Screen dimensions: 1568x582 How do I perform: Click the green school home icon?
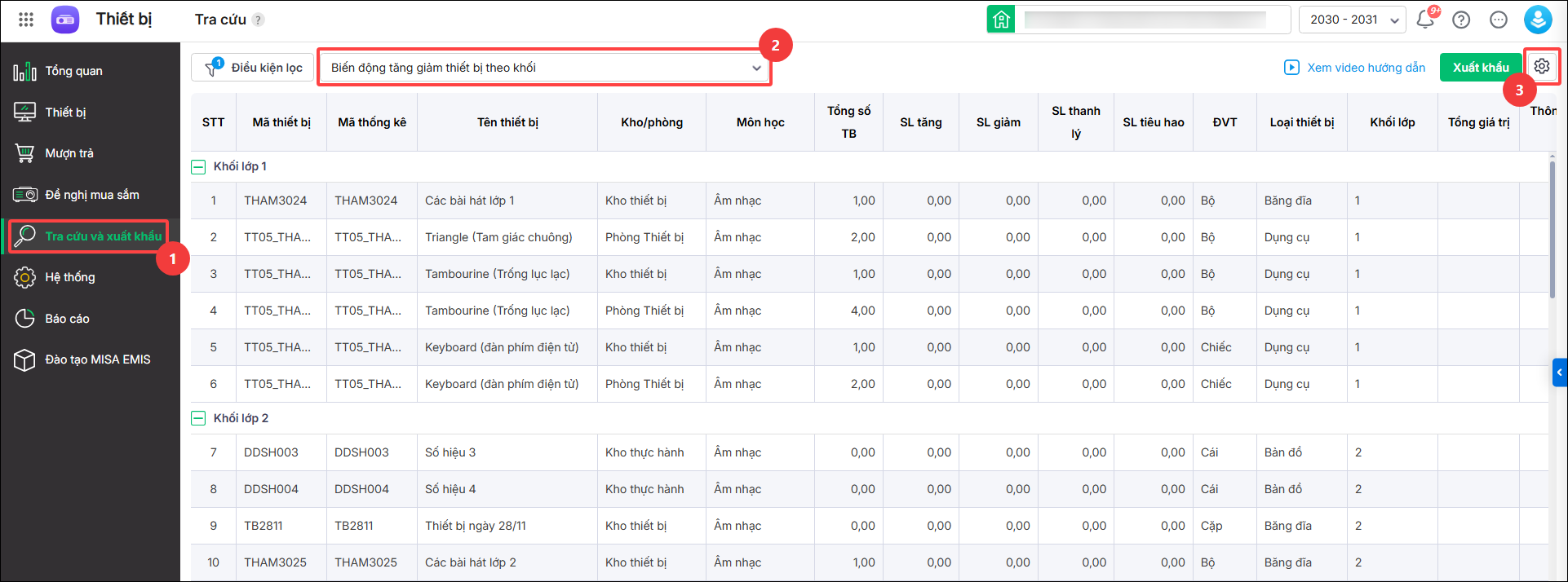click(1001, 20)
